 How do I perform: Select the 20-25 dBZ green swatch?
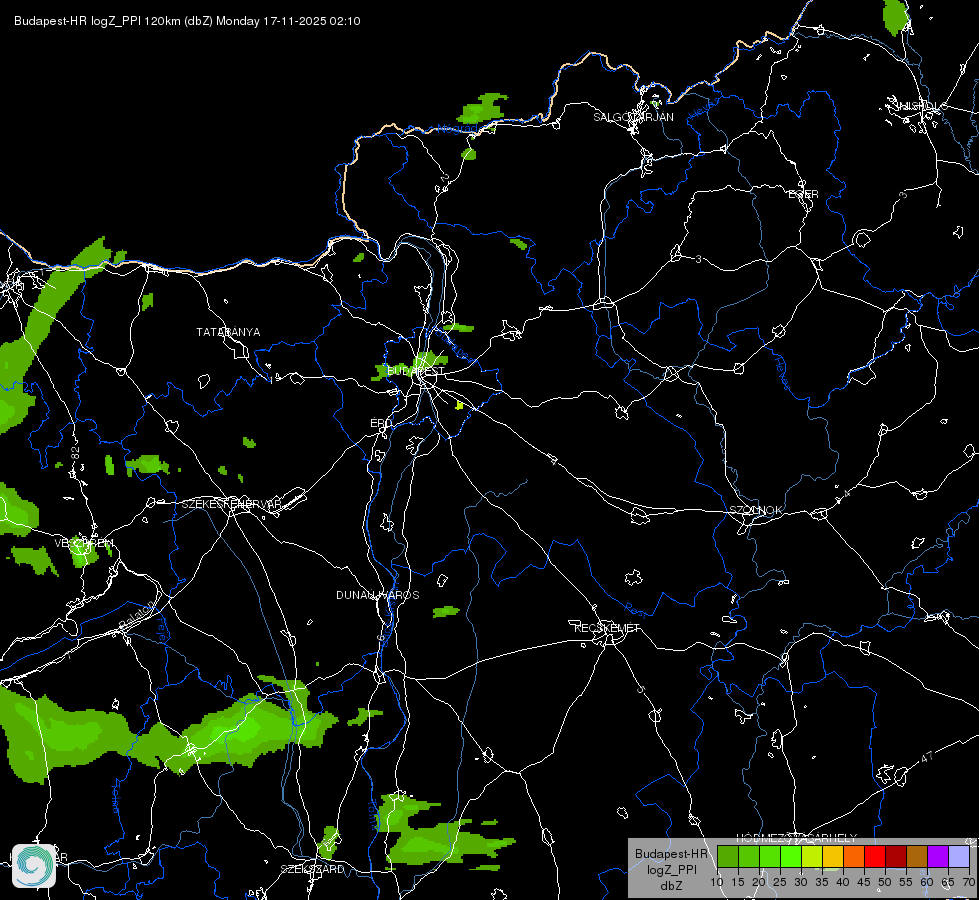pyautogui.click(x=770, y=857)
